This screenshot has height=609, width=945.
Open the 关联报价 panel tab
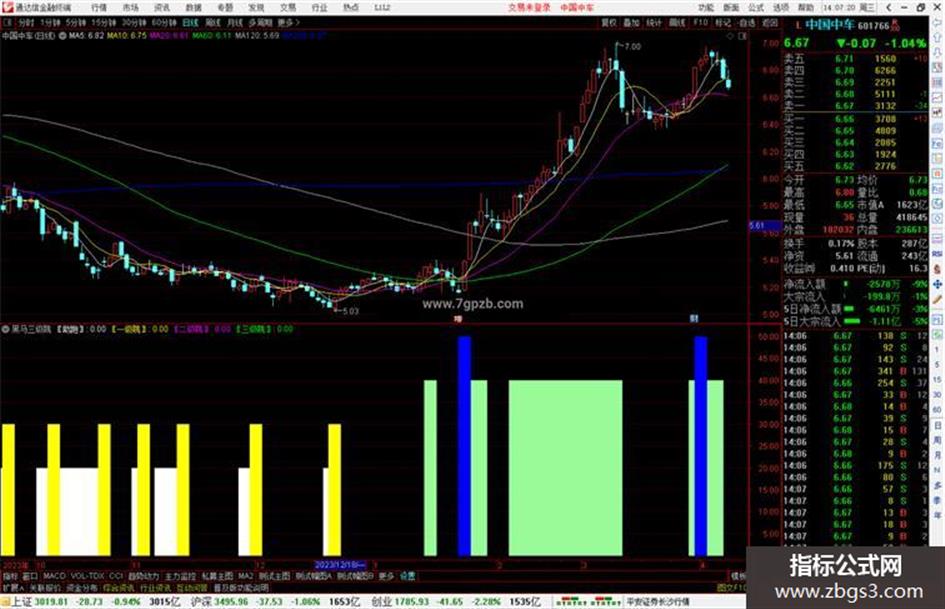(45, 587)
